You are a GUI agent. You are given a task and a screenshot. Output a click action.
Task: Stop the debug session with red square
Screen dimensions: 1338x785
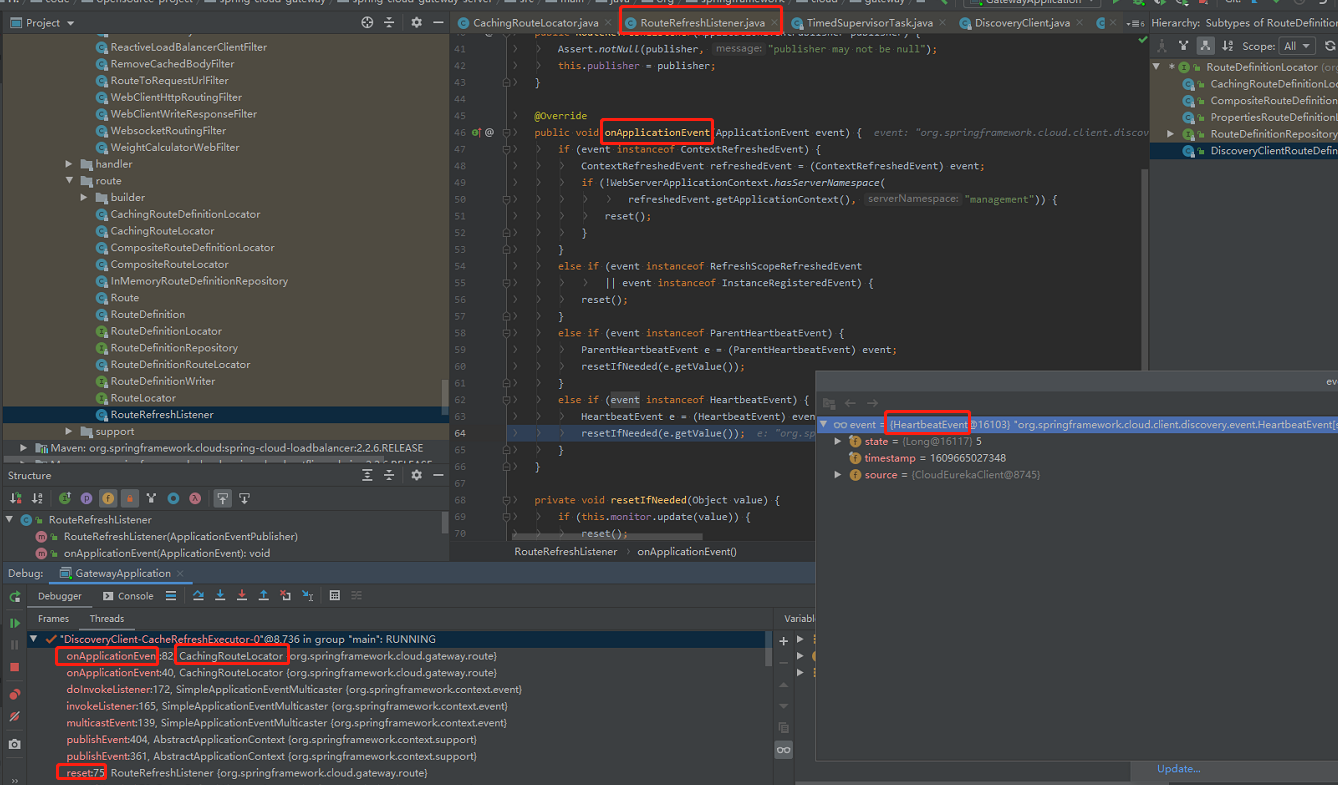[14, 667]
